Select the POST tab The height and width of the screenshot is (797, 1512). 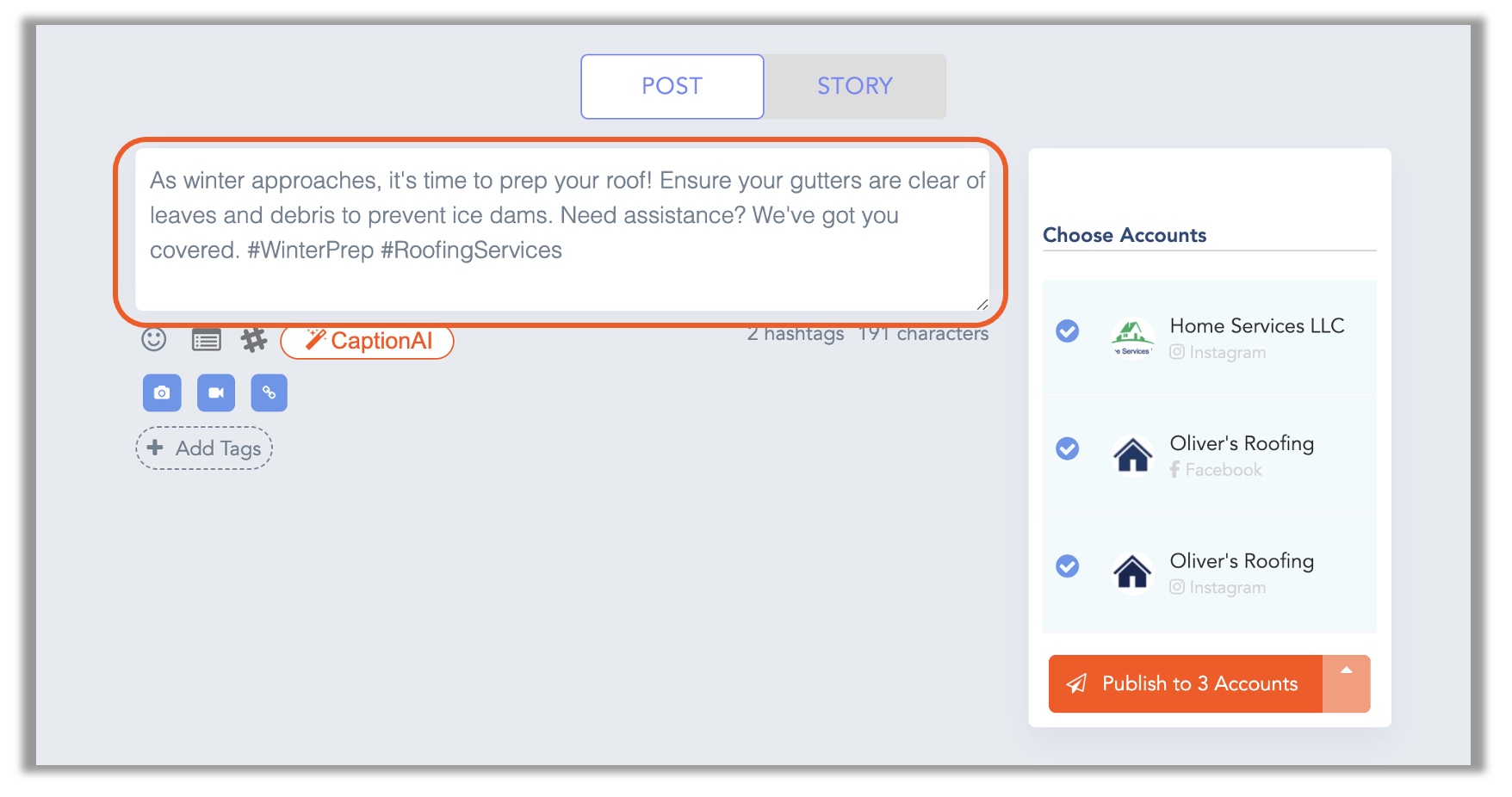671,85
